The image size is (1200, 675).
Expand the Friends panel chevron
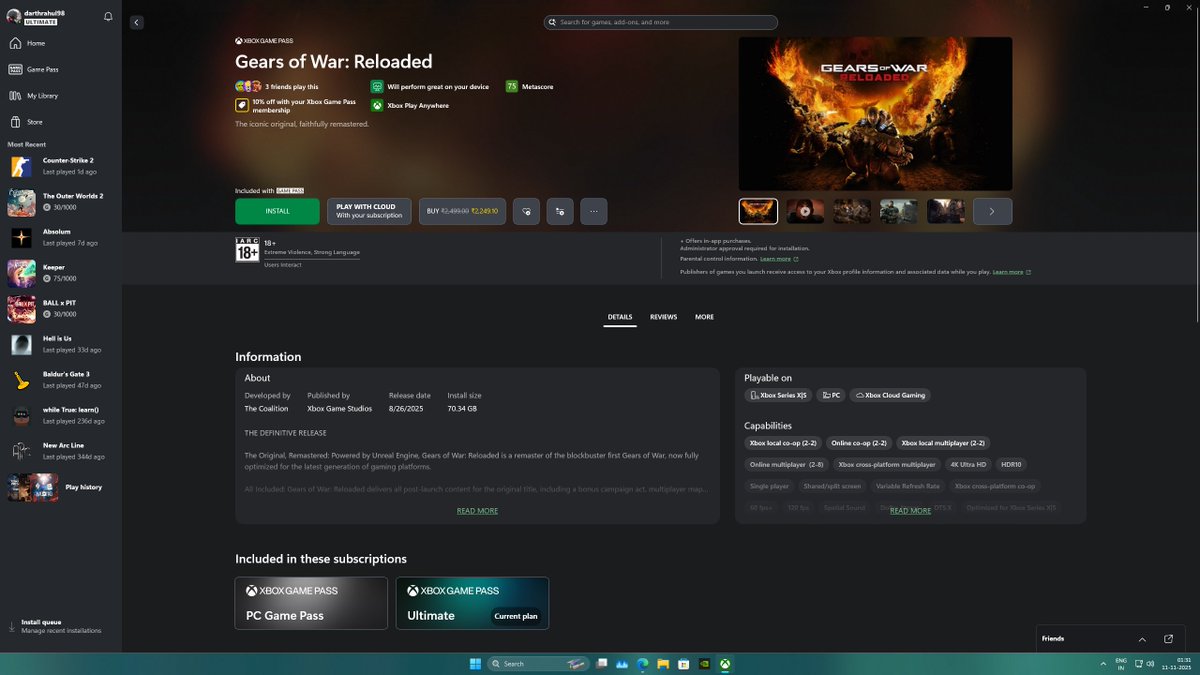pos(1142,639)
